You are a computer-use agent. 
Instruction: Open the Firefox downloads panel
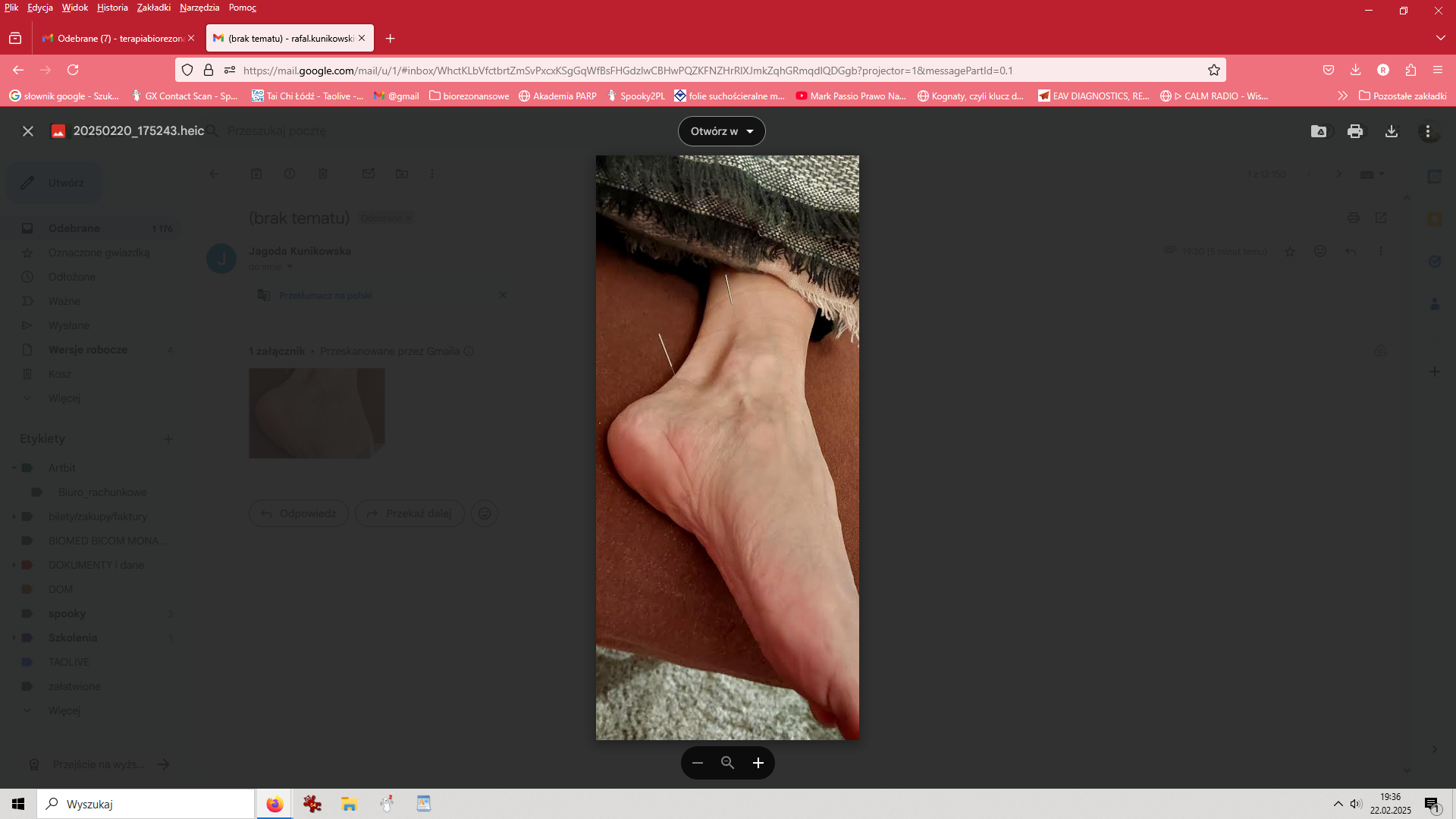(x=1355, y=70)
